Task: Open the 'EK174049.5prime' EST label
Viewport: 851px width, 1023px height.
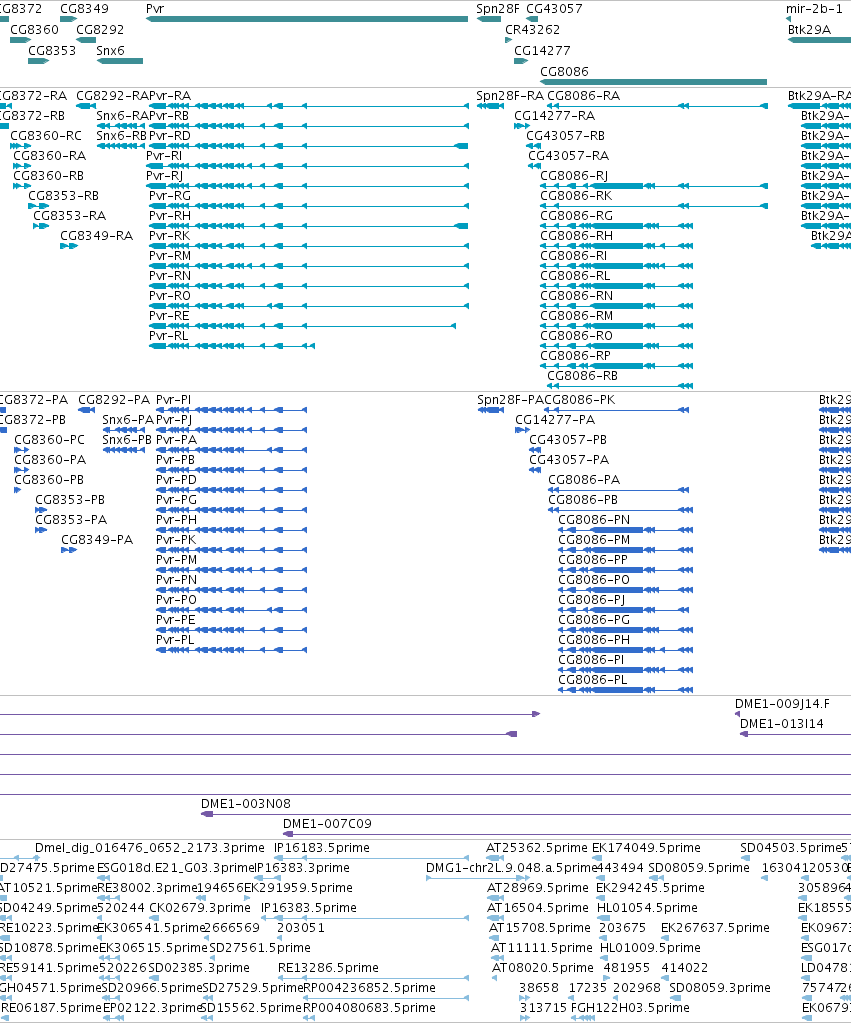Action: (646, 847)
